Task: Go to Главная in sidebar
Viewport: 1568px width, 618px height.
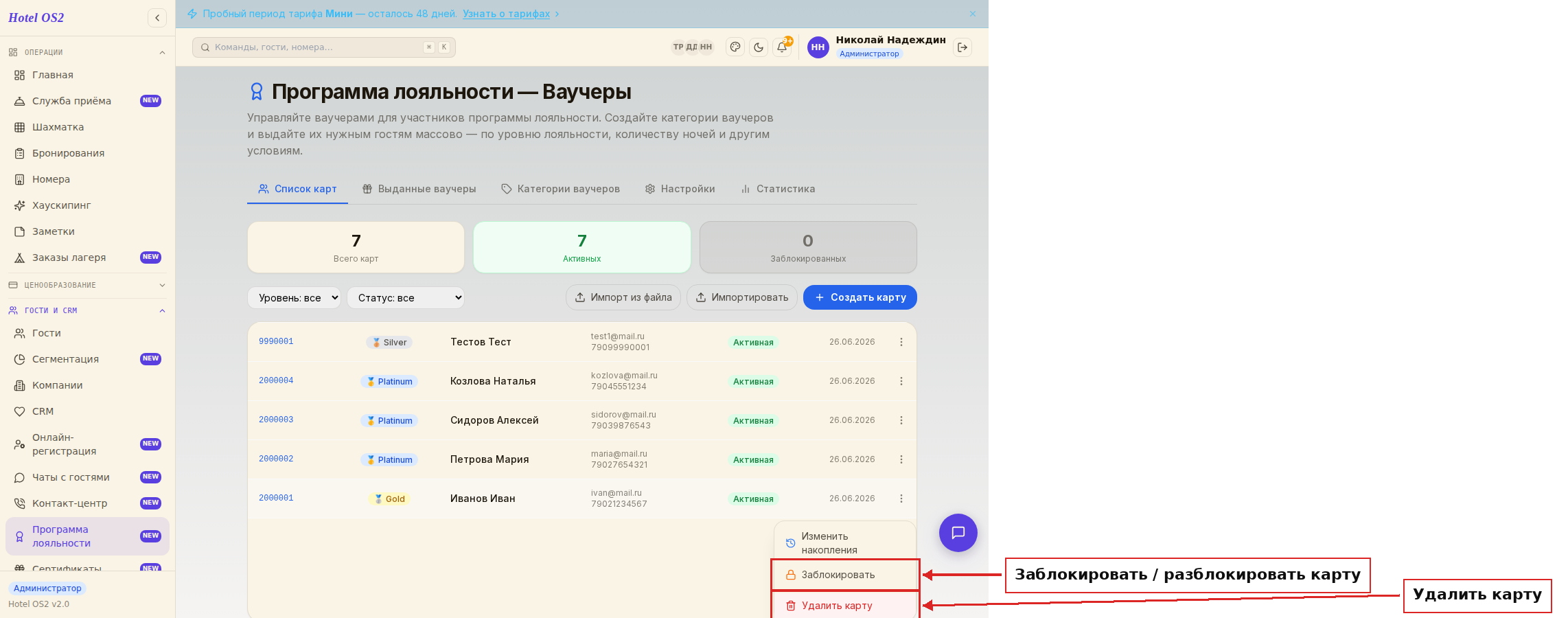Action: 87,75
